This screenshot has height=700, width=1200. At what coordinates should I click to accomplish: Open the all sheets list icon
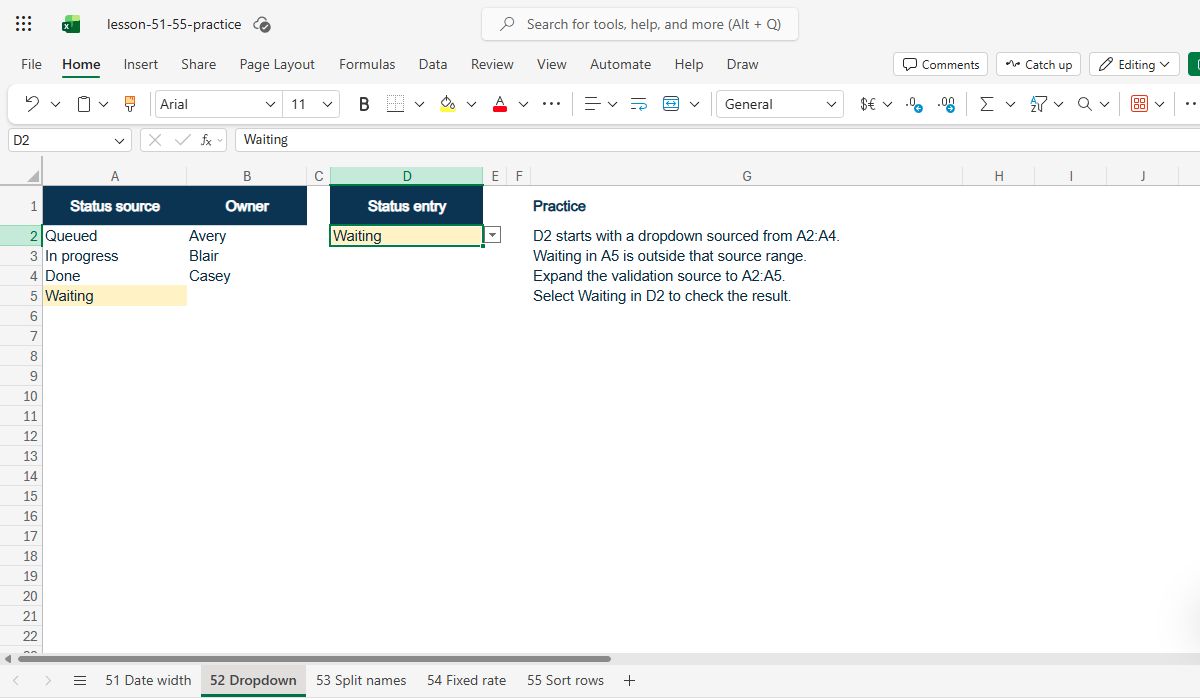80,680
